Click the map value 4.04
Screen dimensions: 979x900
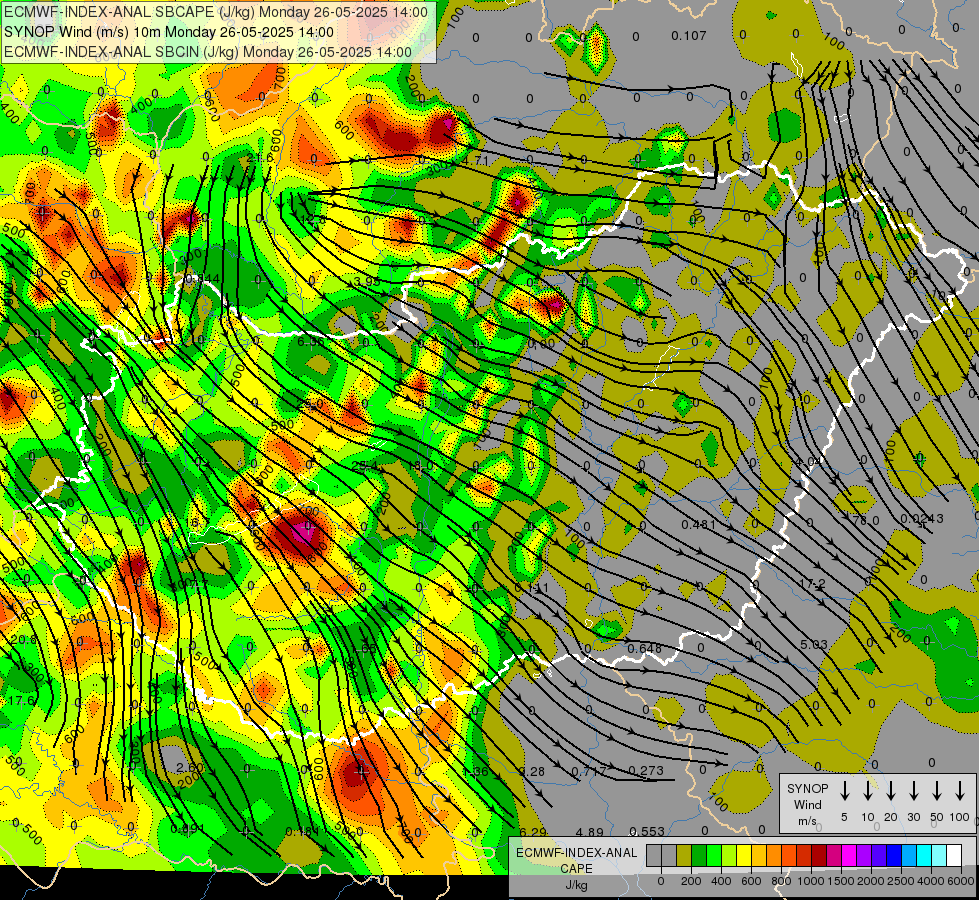pyautogui.click(x=809, y=462)
